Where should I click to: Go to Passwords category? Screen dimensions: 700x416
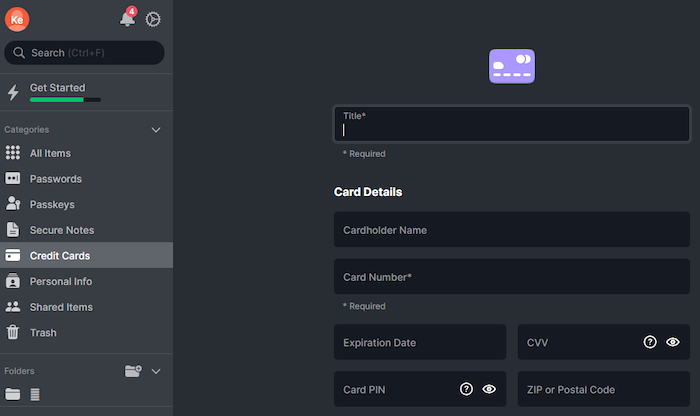pyautogui.click(x=87, y=179)
